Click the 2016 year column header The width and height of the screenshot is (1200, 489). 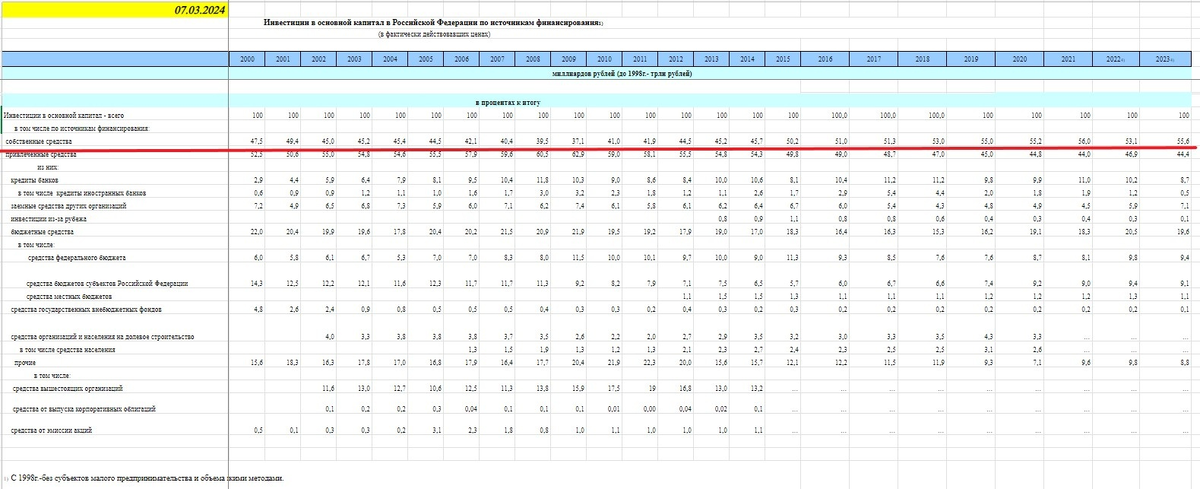825,60
